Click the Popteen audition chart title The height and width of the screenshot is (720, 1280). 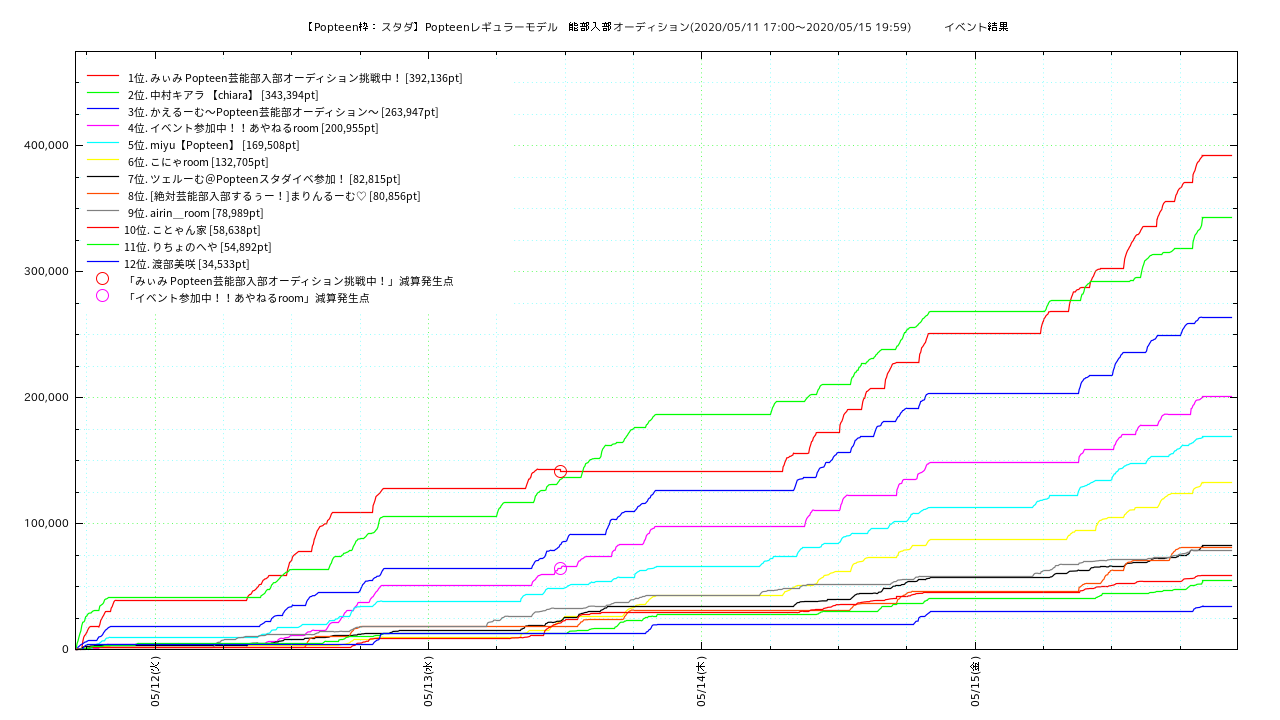coord(607,27)
